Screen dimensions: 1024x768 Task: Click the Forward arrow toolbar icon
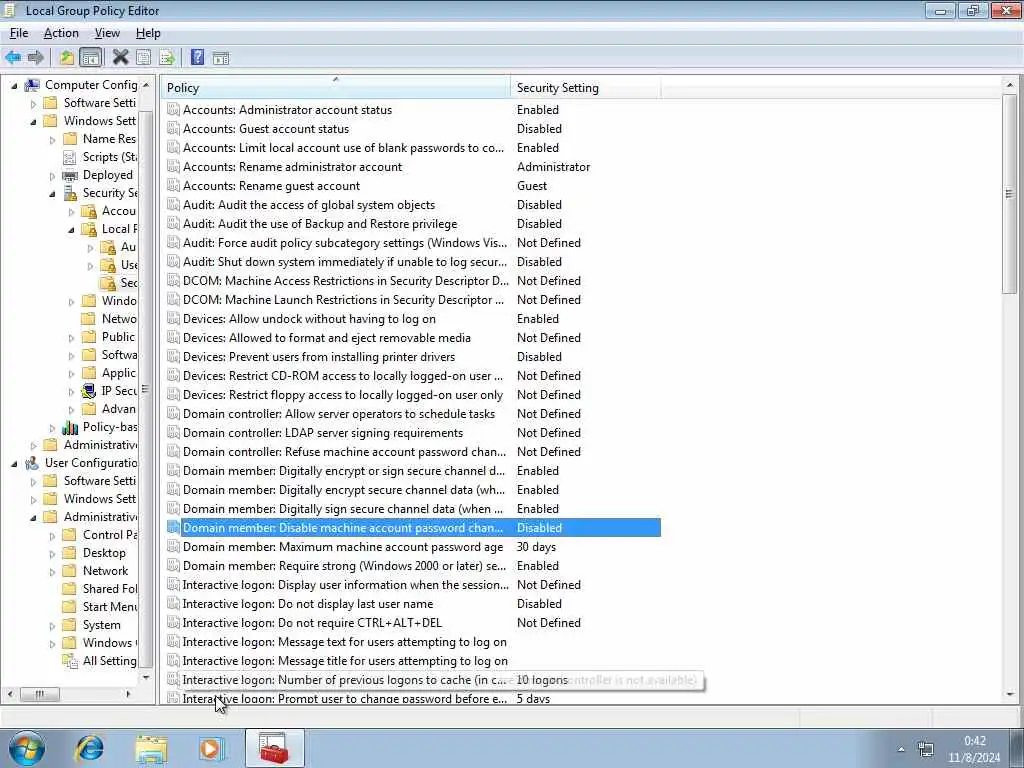pos(36,57)
